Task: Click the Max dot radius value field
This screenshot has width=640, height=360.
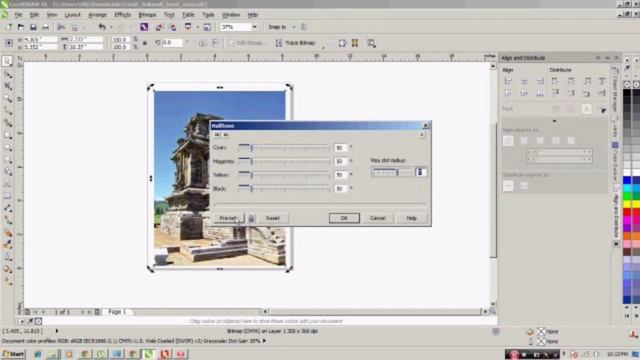Action: pyautogui.click(x=420, y=172)
